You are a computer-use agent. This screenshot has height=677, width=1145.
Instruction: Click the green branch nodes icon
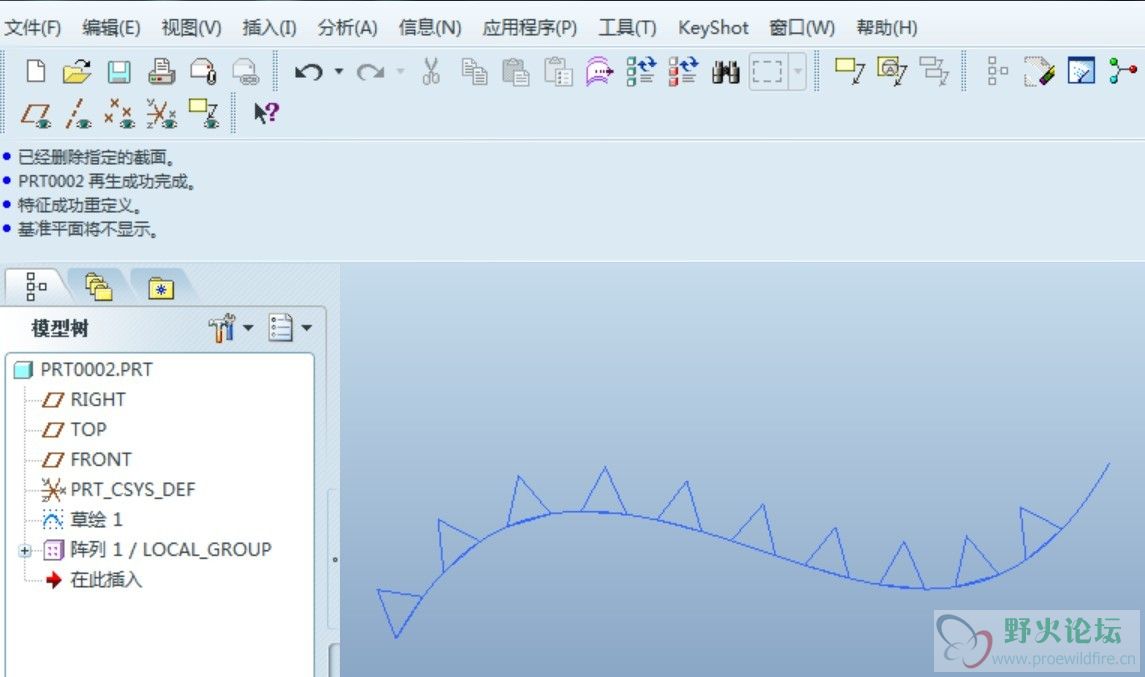click(1122, 71)
